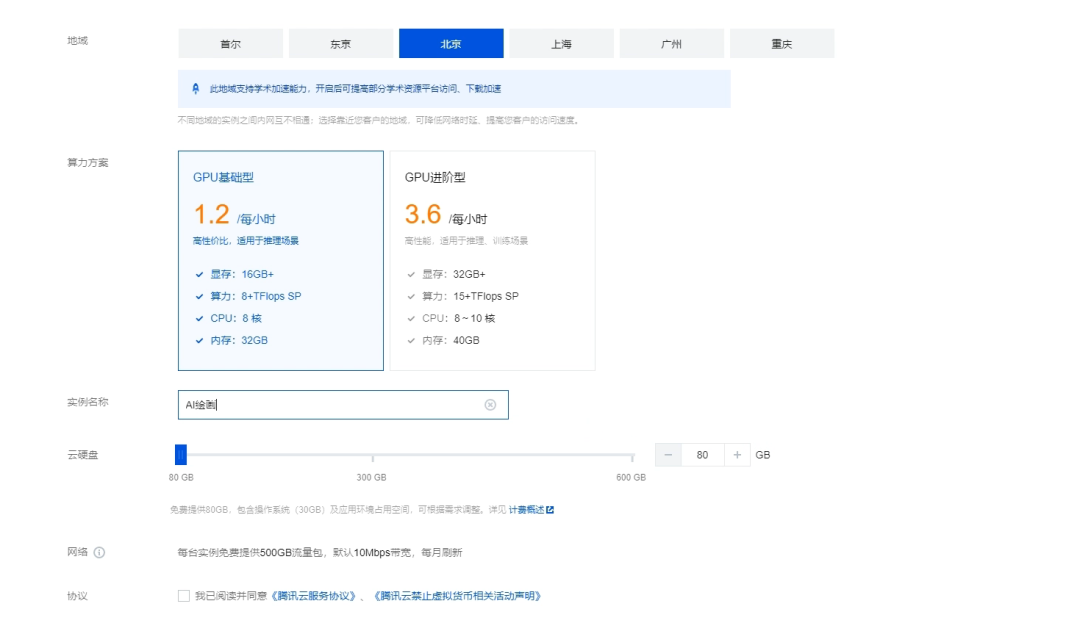This screenshot has width=1080, height=623.
Task: Select the 上海 region
Action: pos(561,43)
